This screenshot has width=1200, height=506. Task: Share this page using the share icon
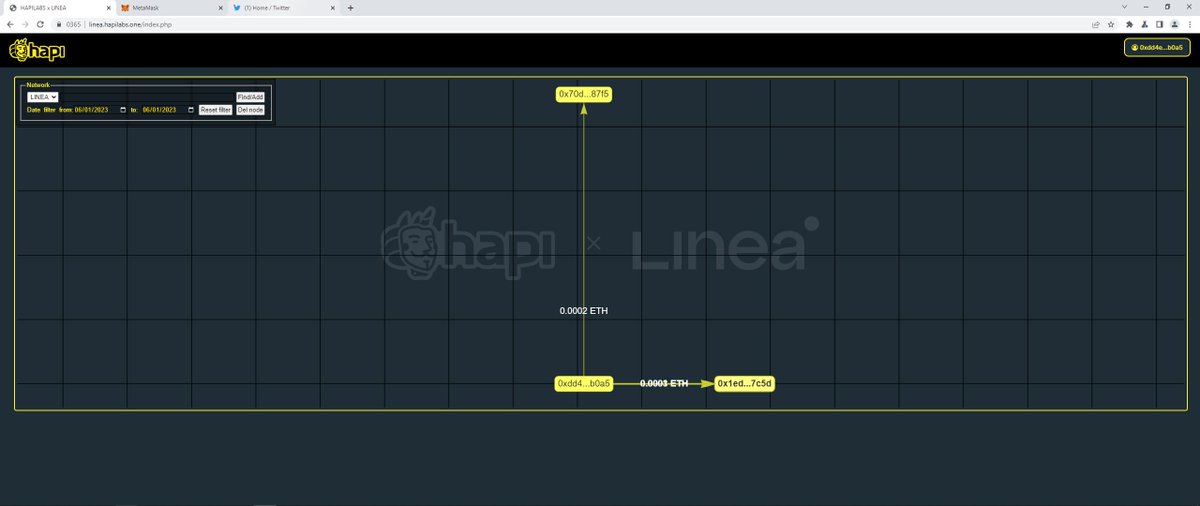pyautogui.click(x=1096, y=24)
